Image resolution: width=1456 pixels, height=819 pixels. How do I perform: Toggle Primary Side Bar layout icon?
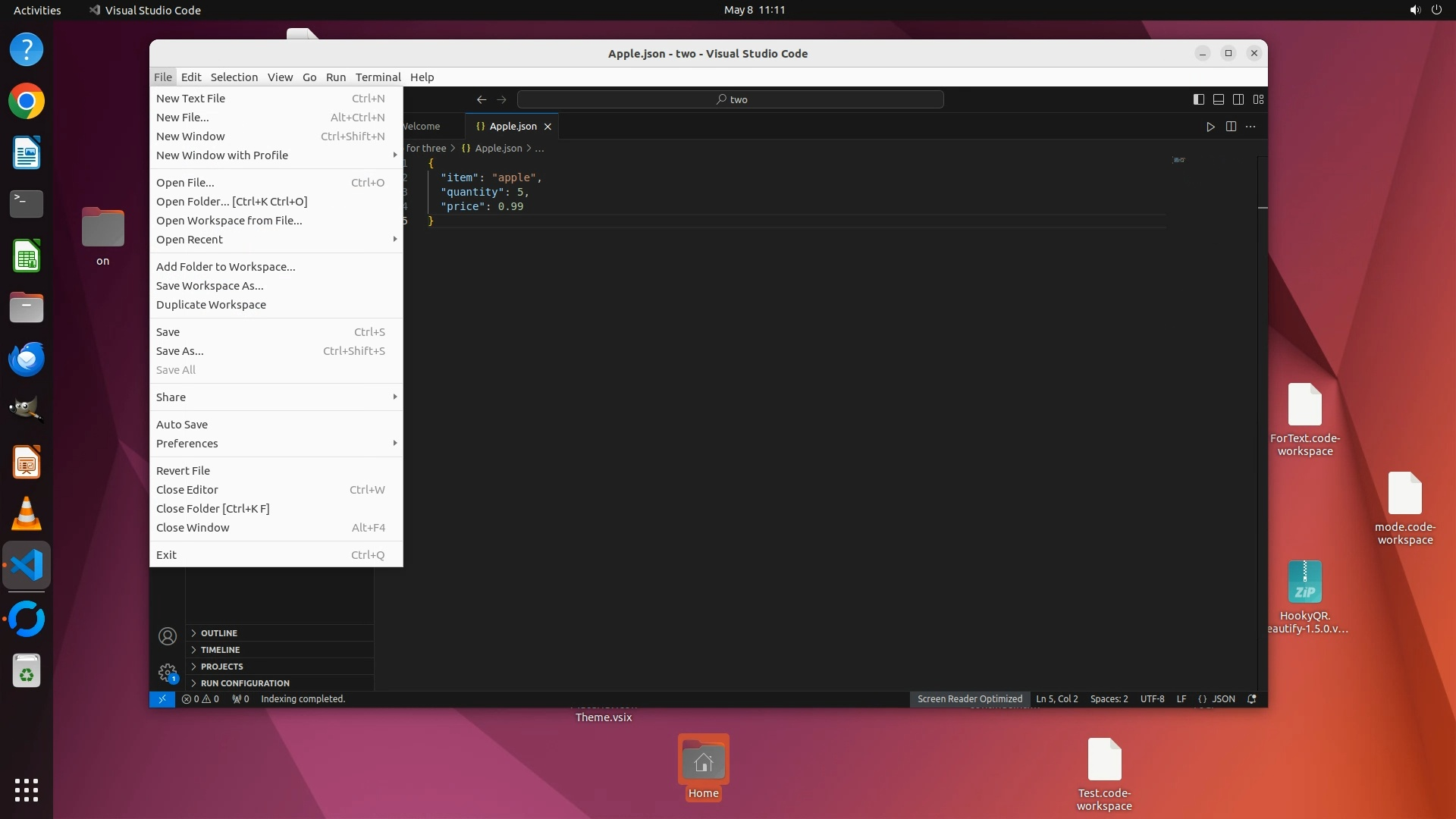(1199, 99)
